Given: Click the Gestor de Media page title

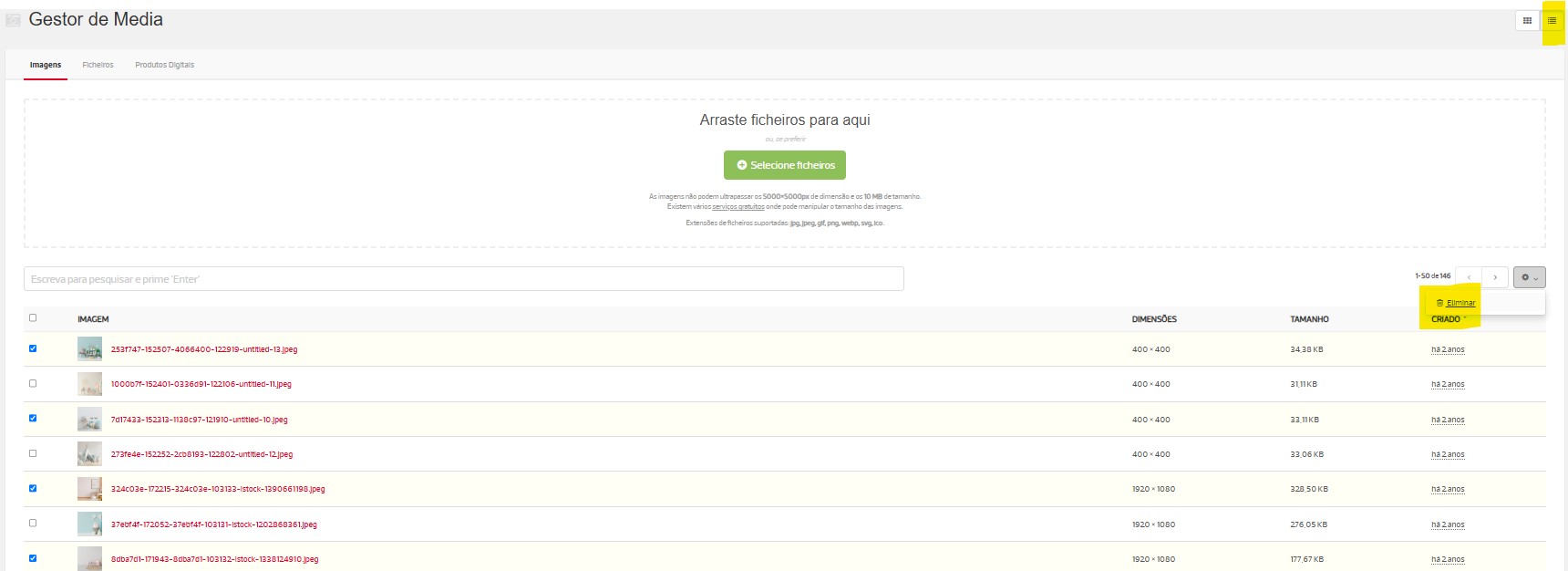Looking at the screenshot, I should [x=96, y=19].
